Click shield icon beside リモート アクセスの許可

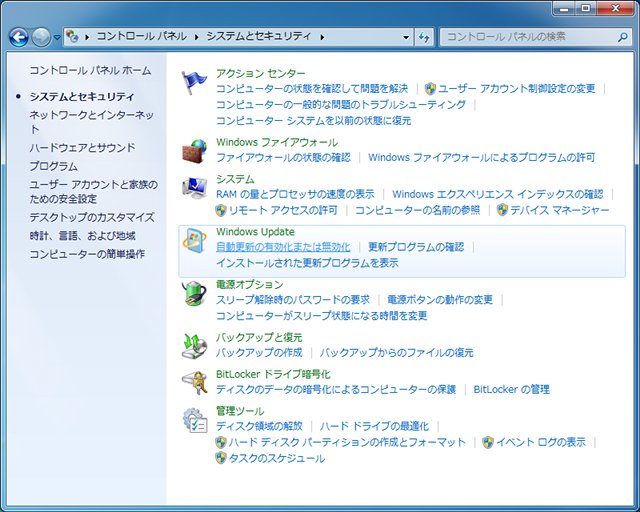coord(221,210)
